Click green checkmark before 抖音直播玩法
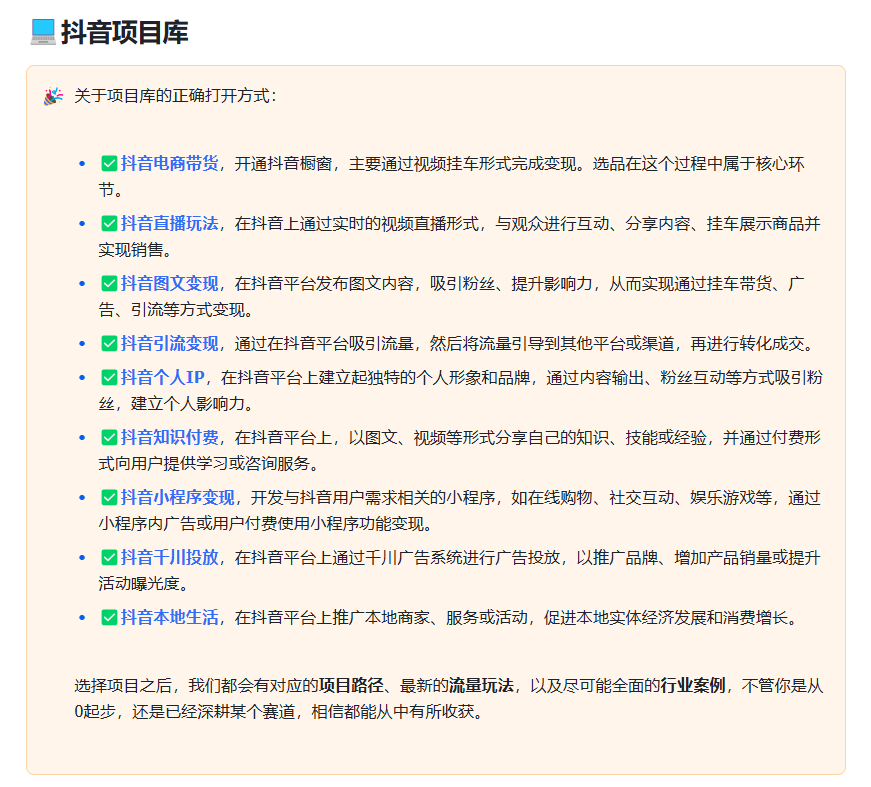Viewport: 871px width, 787px height. [109, 224]
